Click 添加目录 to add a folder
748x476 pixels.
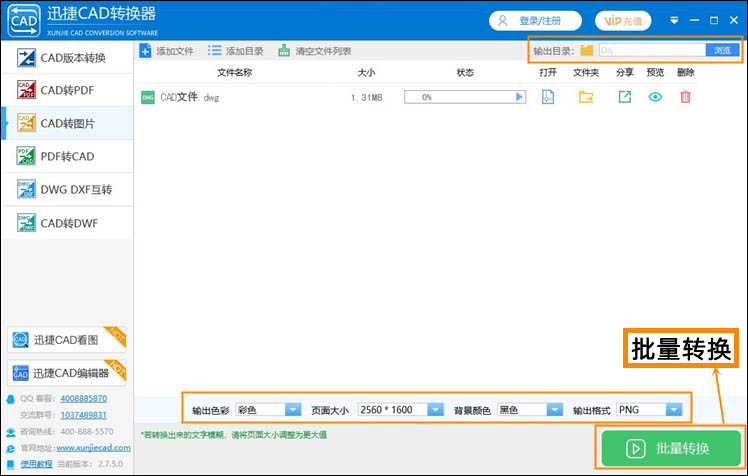pos(236,51)
